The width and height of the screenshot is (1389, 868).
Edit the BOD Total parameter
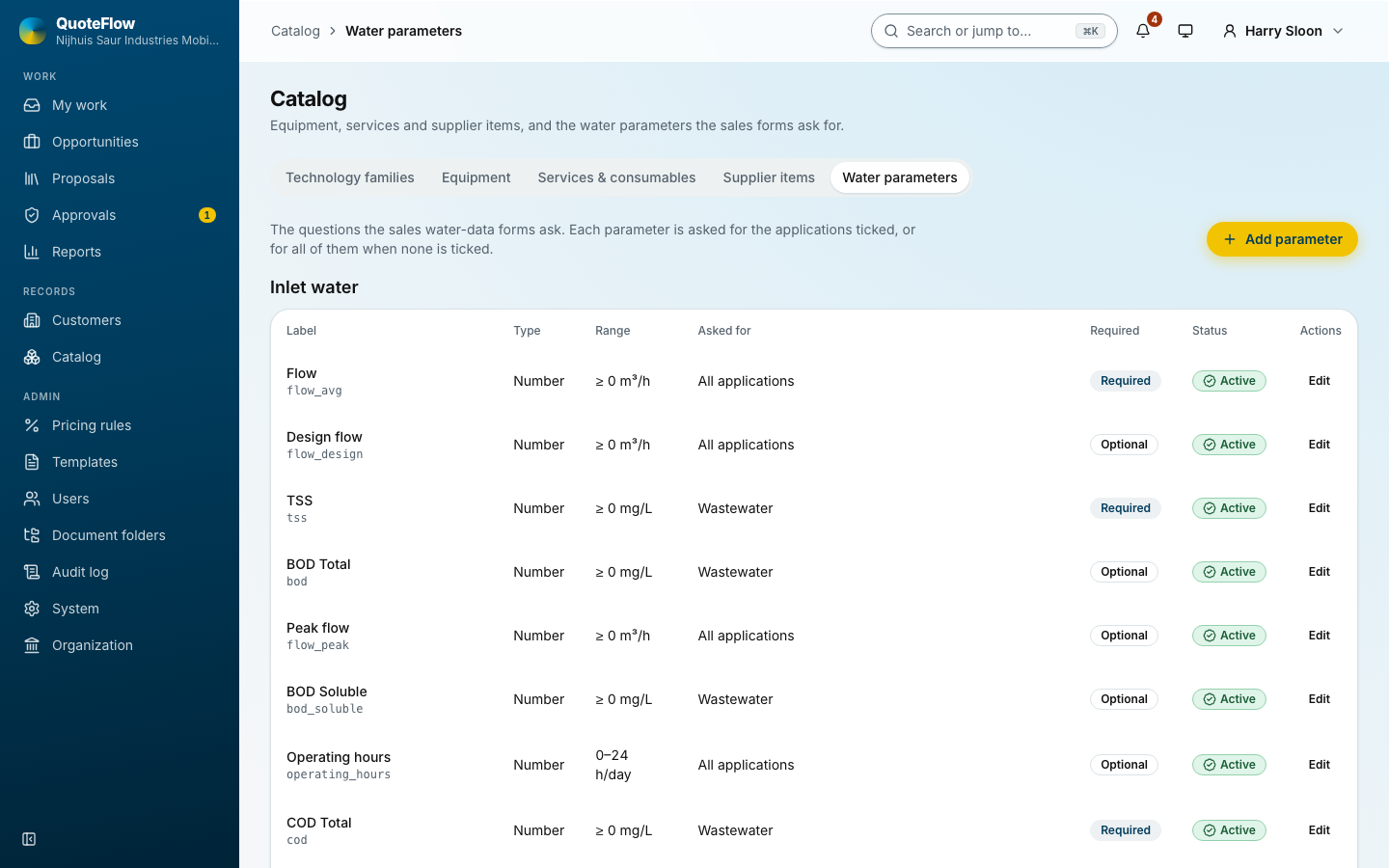1320,572
